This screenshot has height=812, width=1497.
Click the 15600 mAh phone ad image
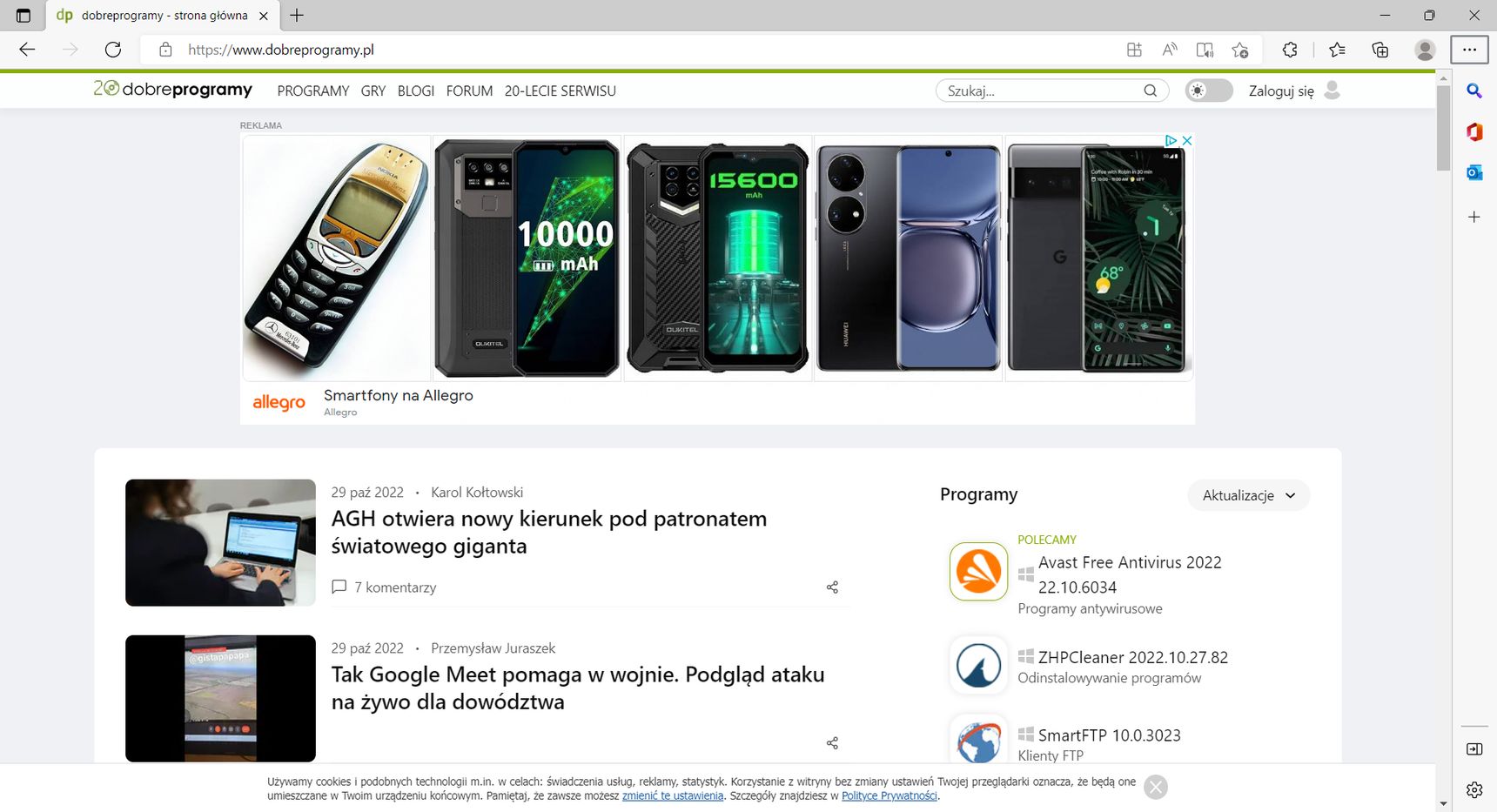[x=717, y=258]
